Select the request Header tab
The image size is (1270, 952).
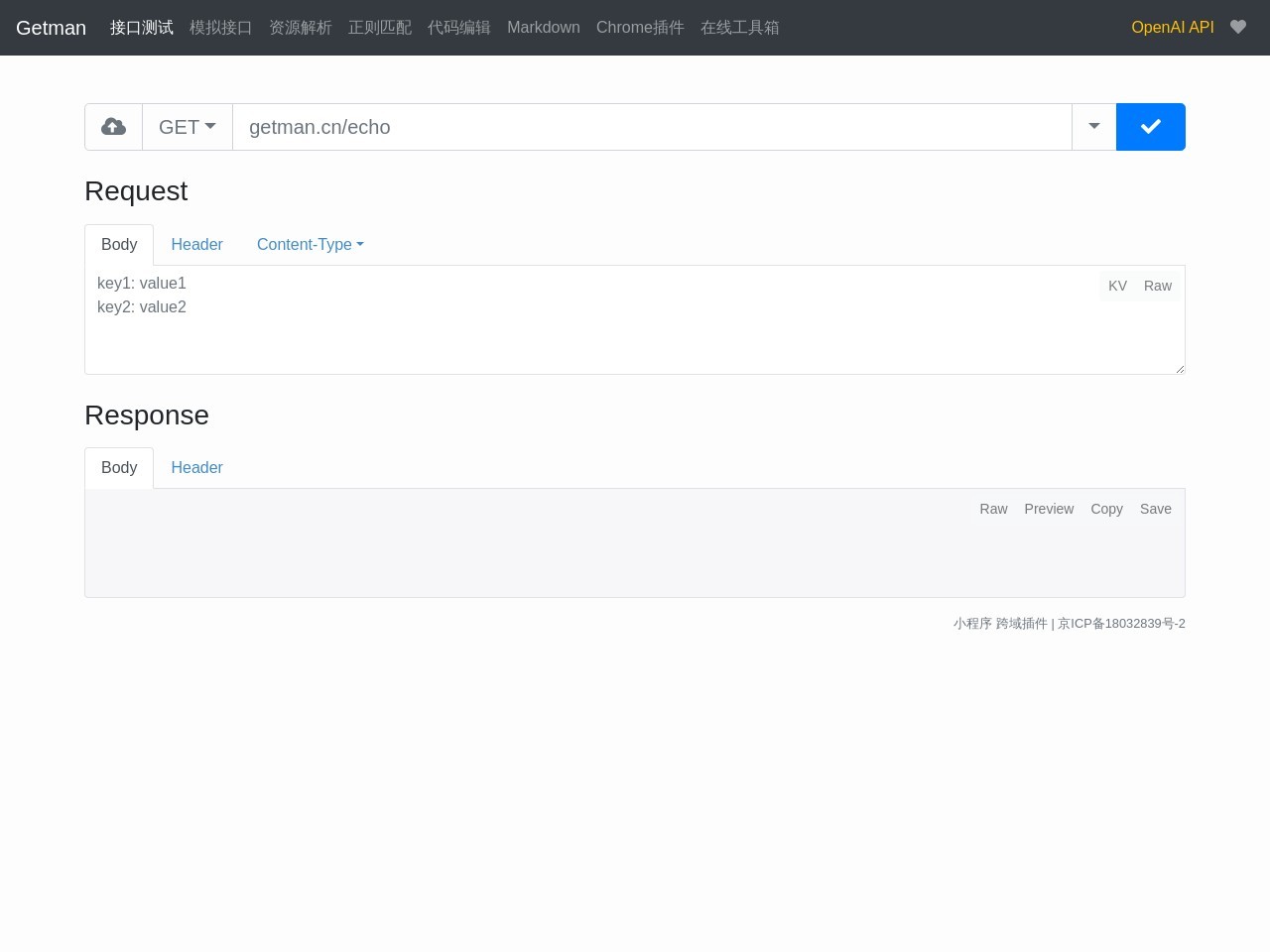click(196, 245)
